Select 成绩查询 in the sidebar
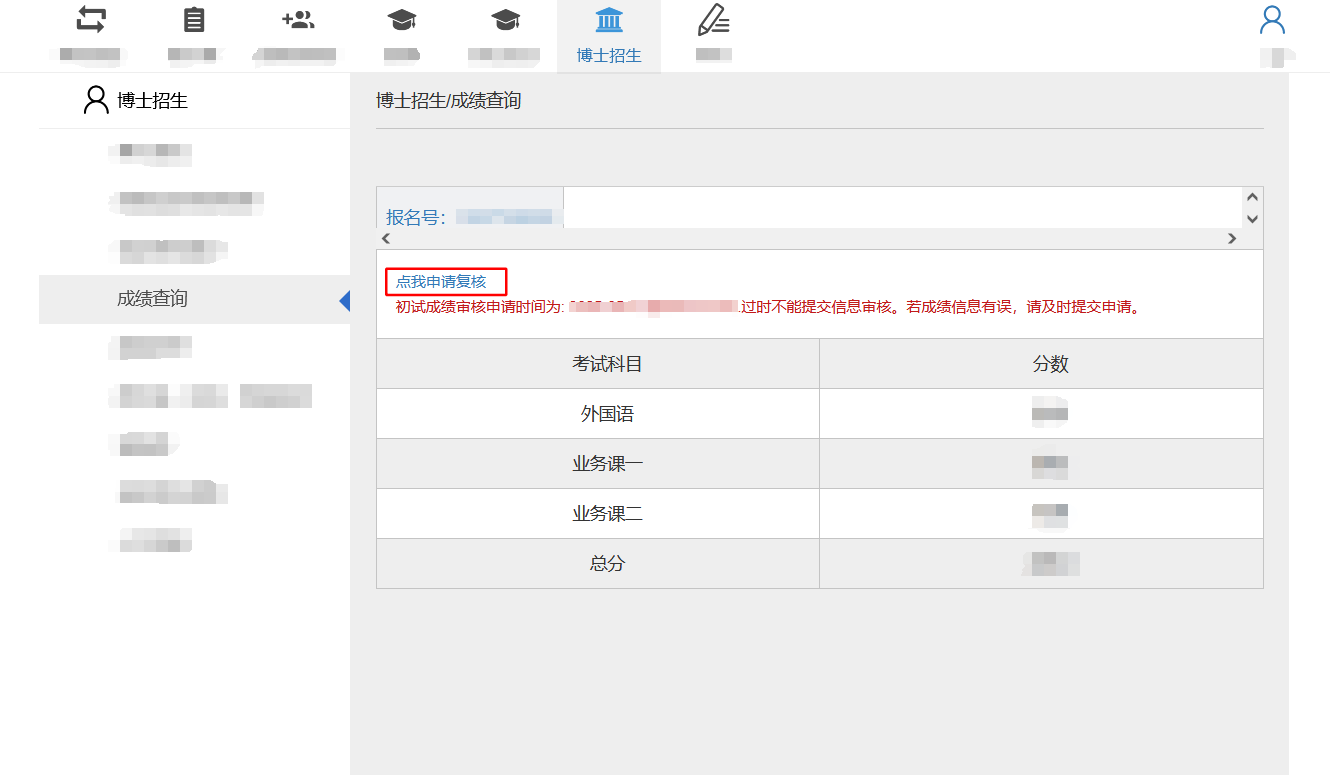Screen dimensions: 1330x775 pos(195,299)
